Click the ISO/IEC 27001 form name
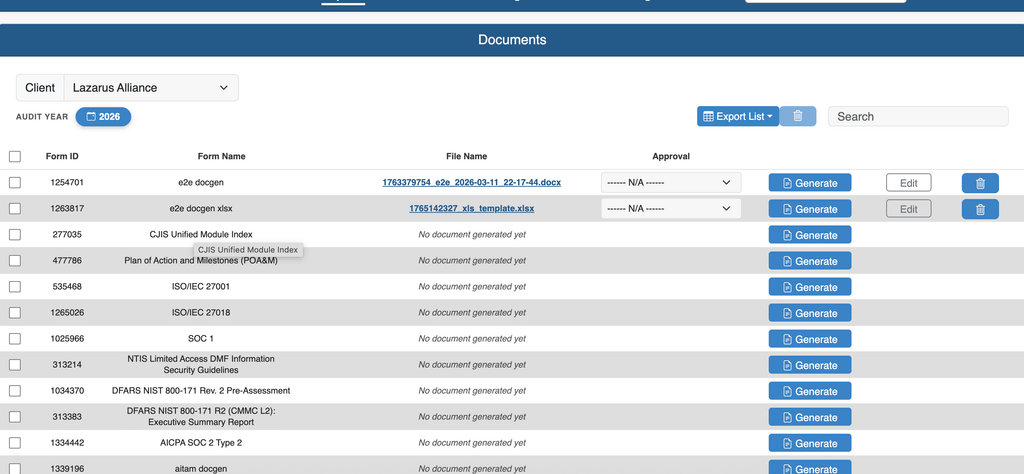This screenshot has height=474, width=1024. click(x=200, y=287)
